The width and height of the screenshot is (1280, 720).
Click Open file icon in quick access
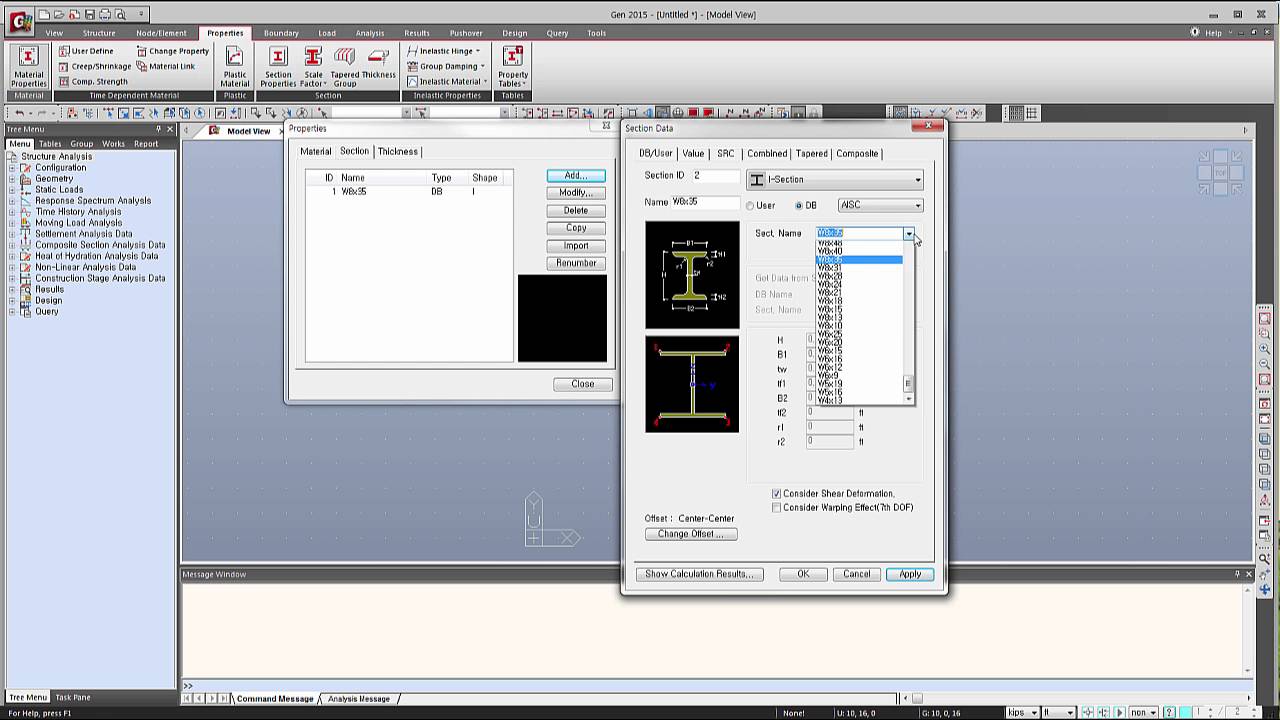pos(60,15)
